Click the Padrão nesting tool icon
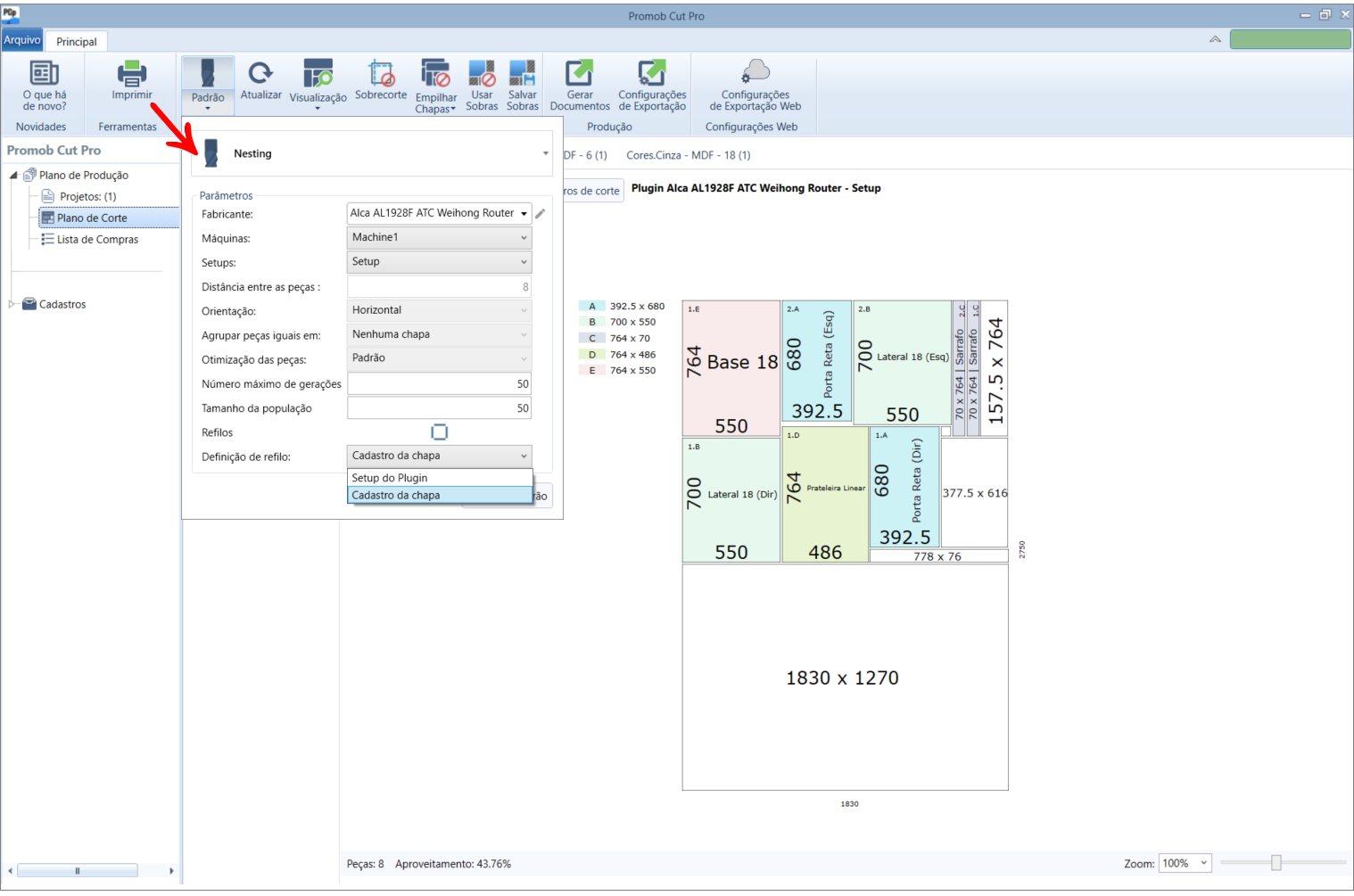The height and width of the screenshot is (896, 1354). point(208,73)
